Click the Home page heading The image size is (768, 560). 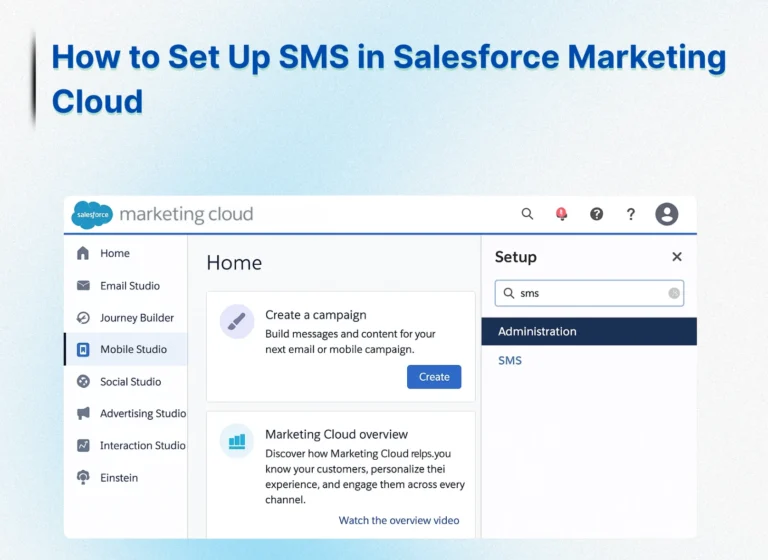(x=234, y=263)
